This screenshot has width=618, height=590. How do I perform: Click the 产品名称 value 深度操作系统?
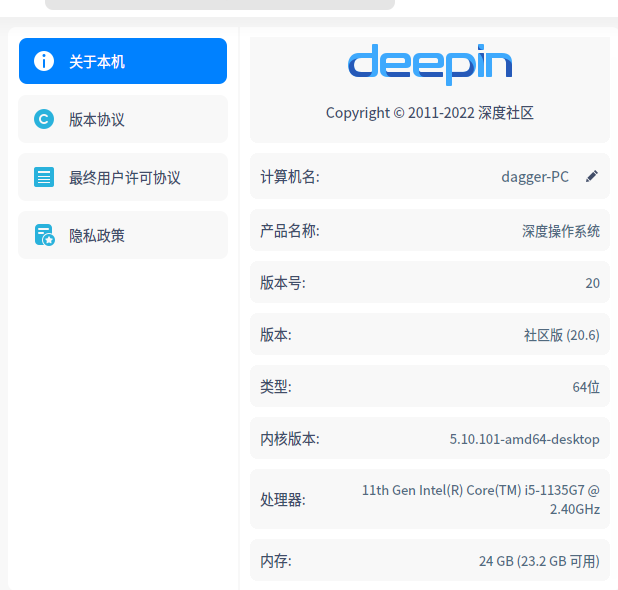(x=561, y=231)
